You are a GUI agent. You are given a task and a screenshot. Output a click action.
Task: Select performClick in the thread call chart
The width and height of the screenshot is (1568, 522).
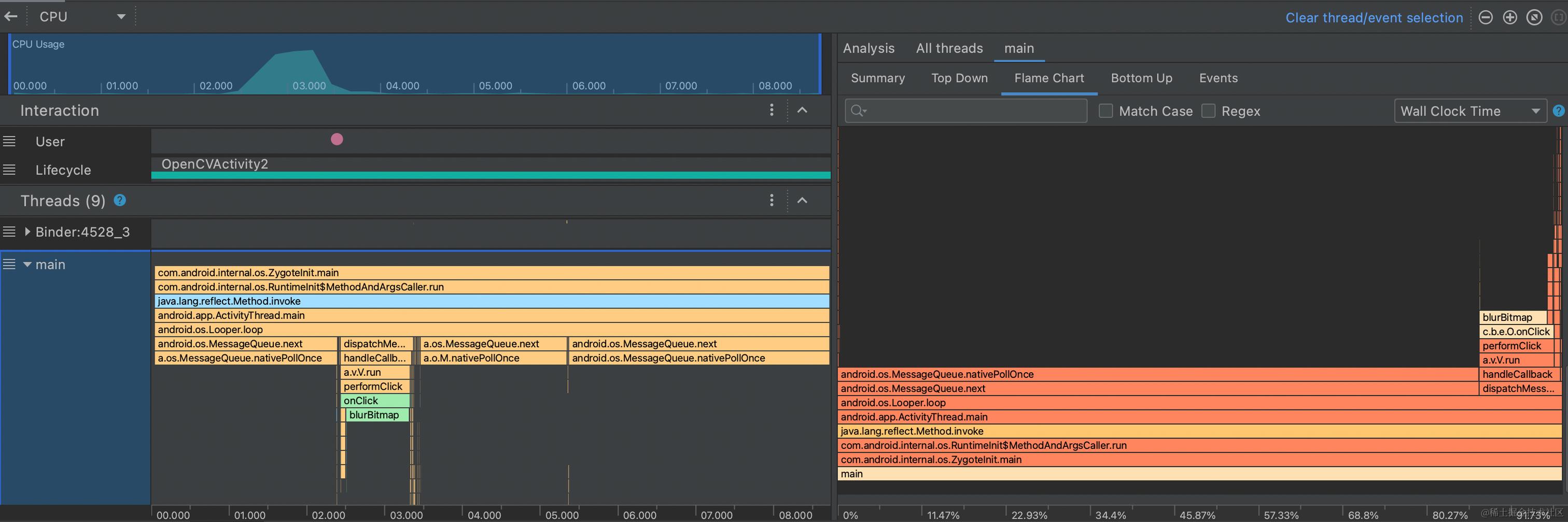pyautogui.click(x=375, y=386)
